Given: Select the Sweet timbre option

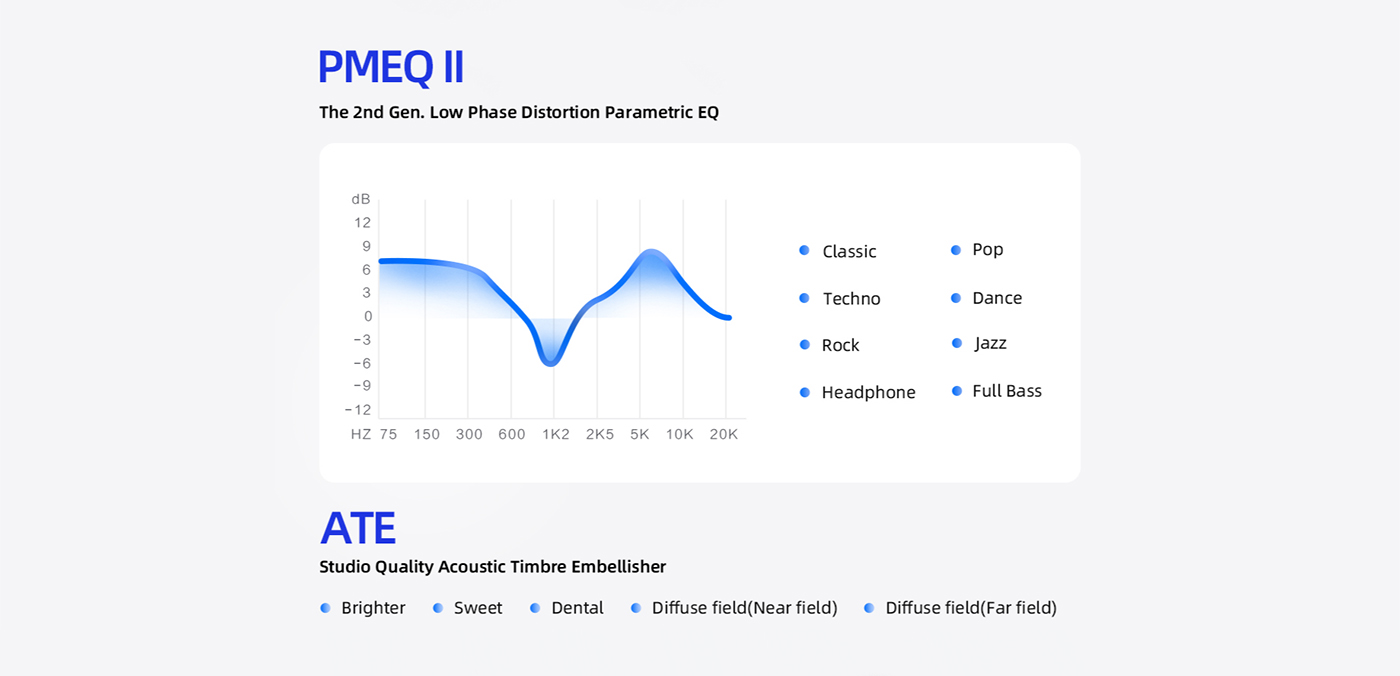Looking at the screenshot, I should 477,608.
